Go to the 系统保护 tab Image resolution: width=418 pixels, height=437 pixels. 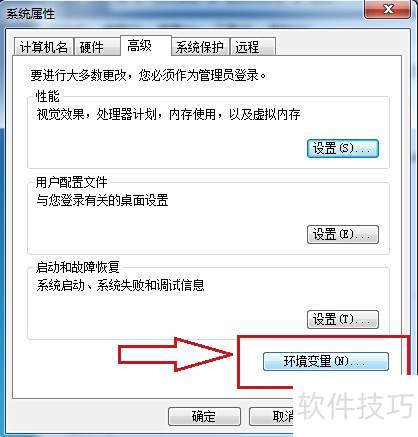click(x=201, y=47)
